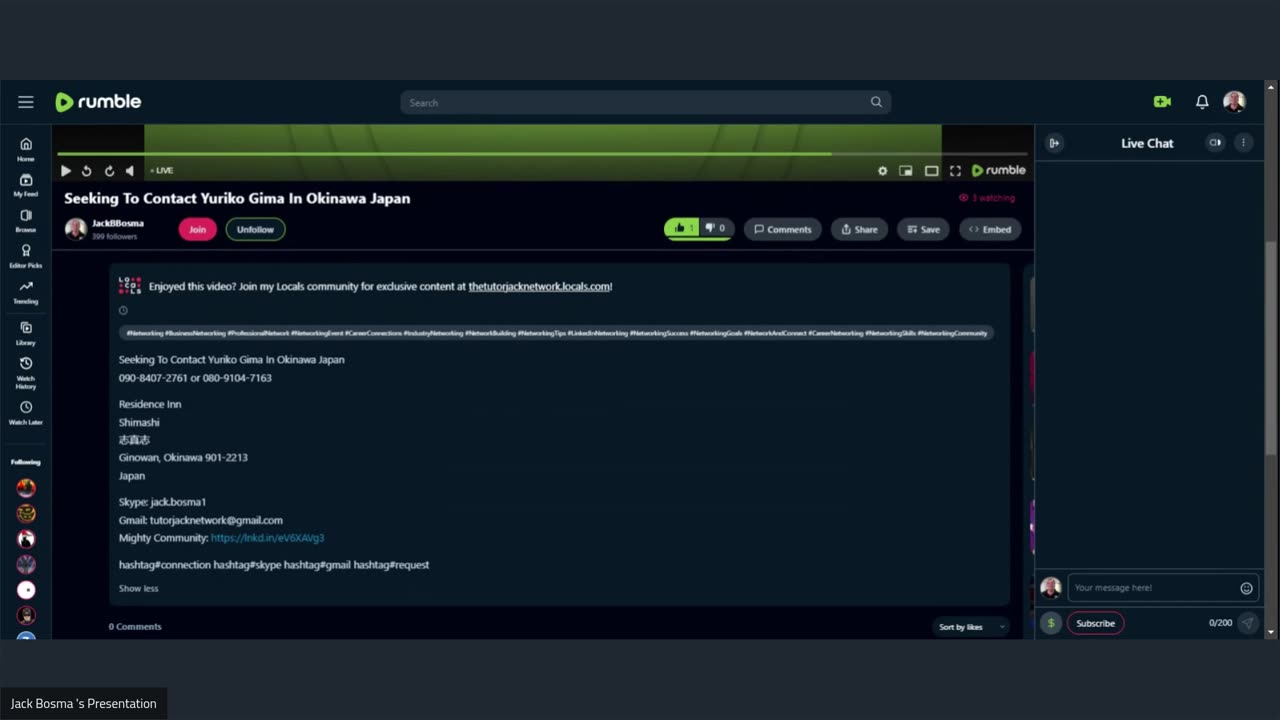The height and width of the screenshot is (720, 1280).
Task: Open JackBBosma channel avatar
Action: (x=75, y=229)
